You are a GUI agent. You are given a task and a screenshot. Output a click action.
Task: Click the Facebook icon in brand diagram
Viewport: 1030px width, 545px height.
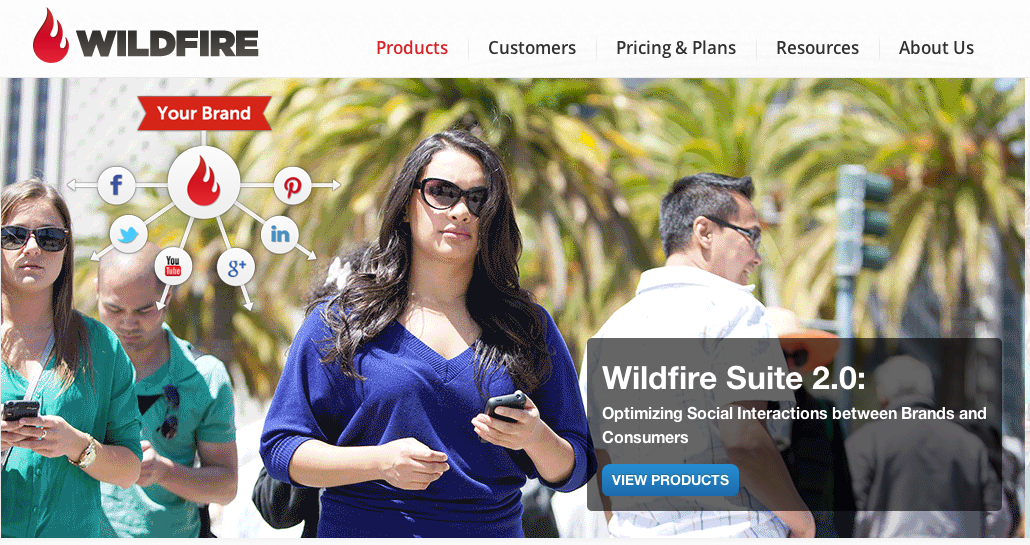pyautogui.click(x=116, y=185)
